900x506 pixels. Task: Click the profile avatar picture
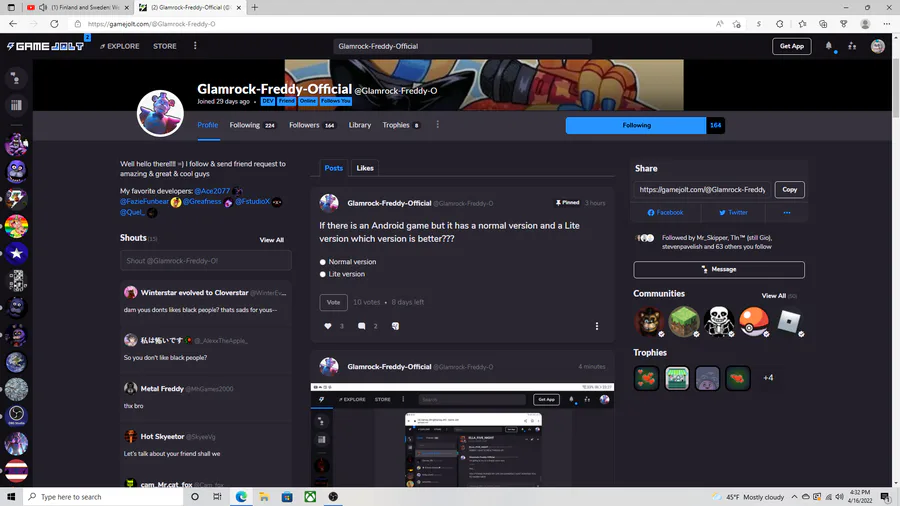(x=160, y=113)
